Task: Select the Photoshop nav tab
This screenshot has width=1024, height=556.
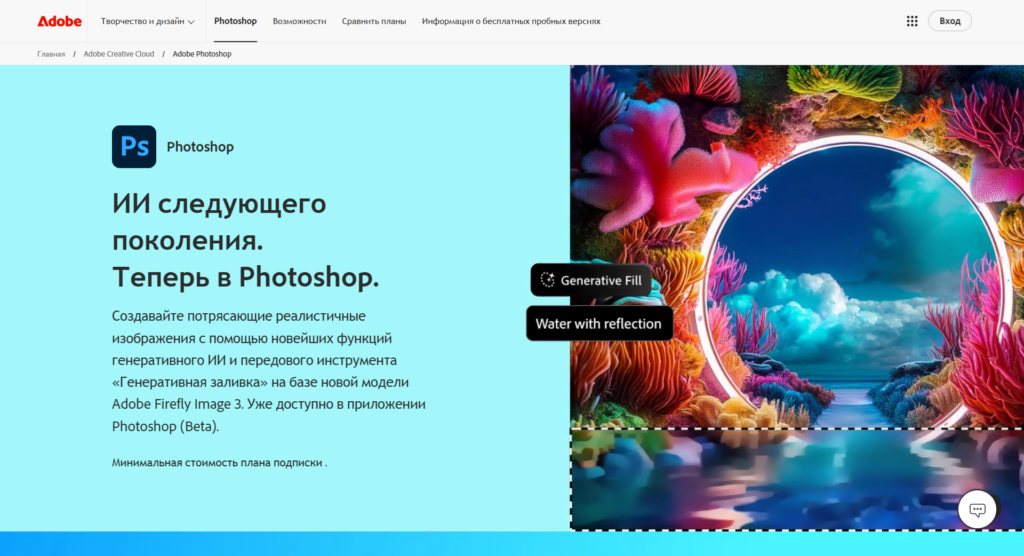Action: 235,21
